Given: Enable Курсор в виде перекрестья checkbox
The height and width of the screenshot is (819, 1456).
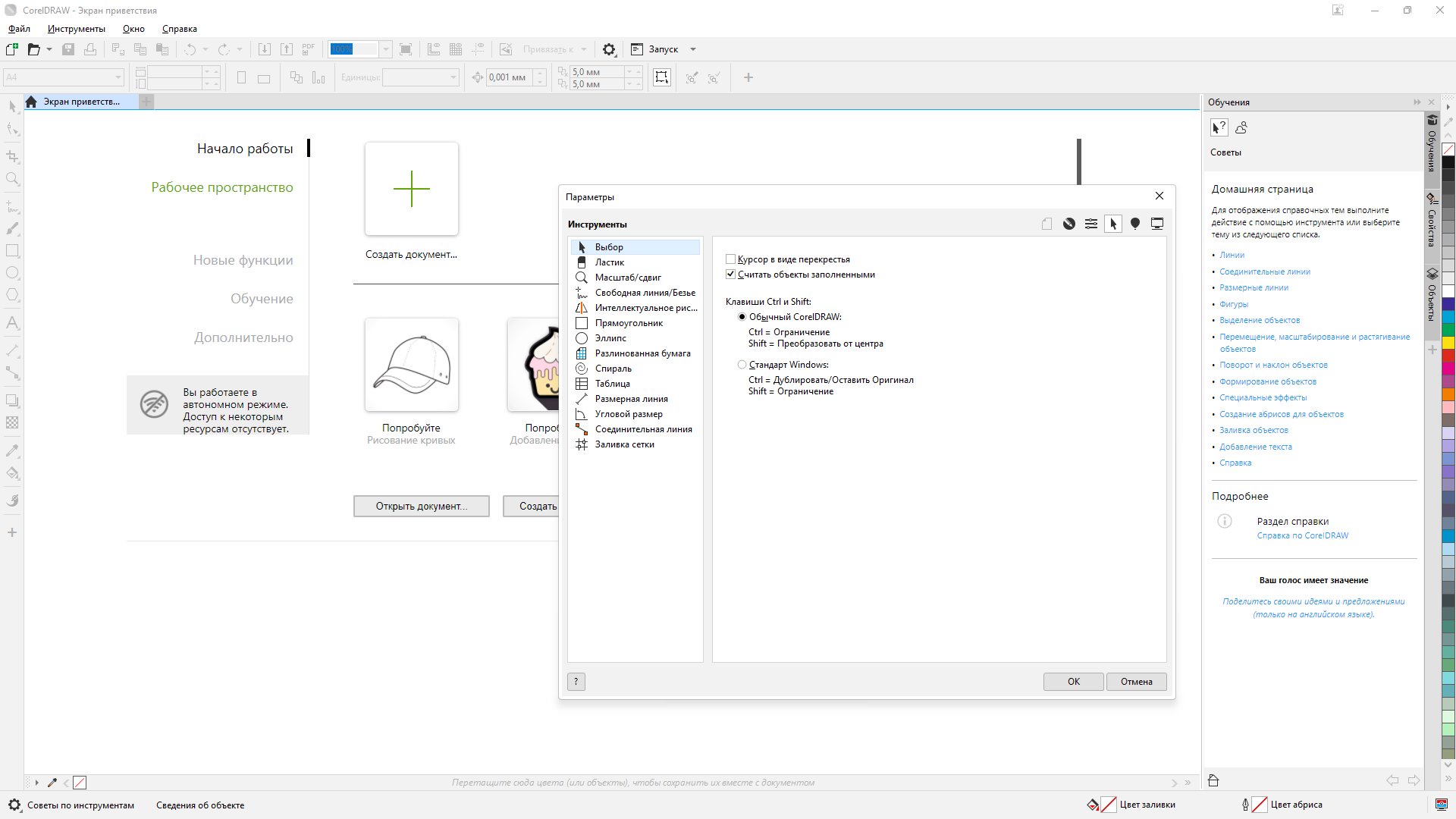Looking at the screenshot, I should [x=731, y=259].
